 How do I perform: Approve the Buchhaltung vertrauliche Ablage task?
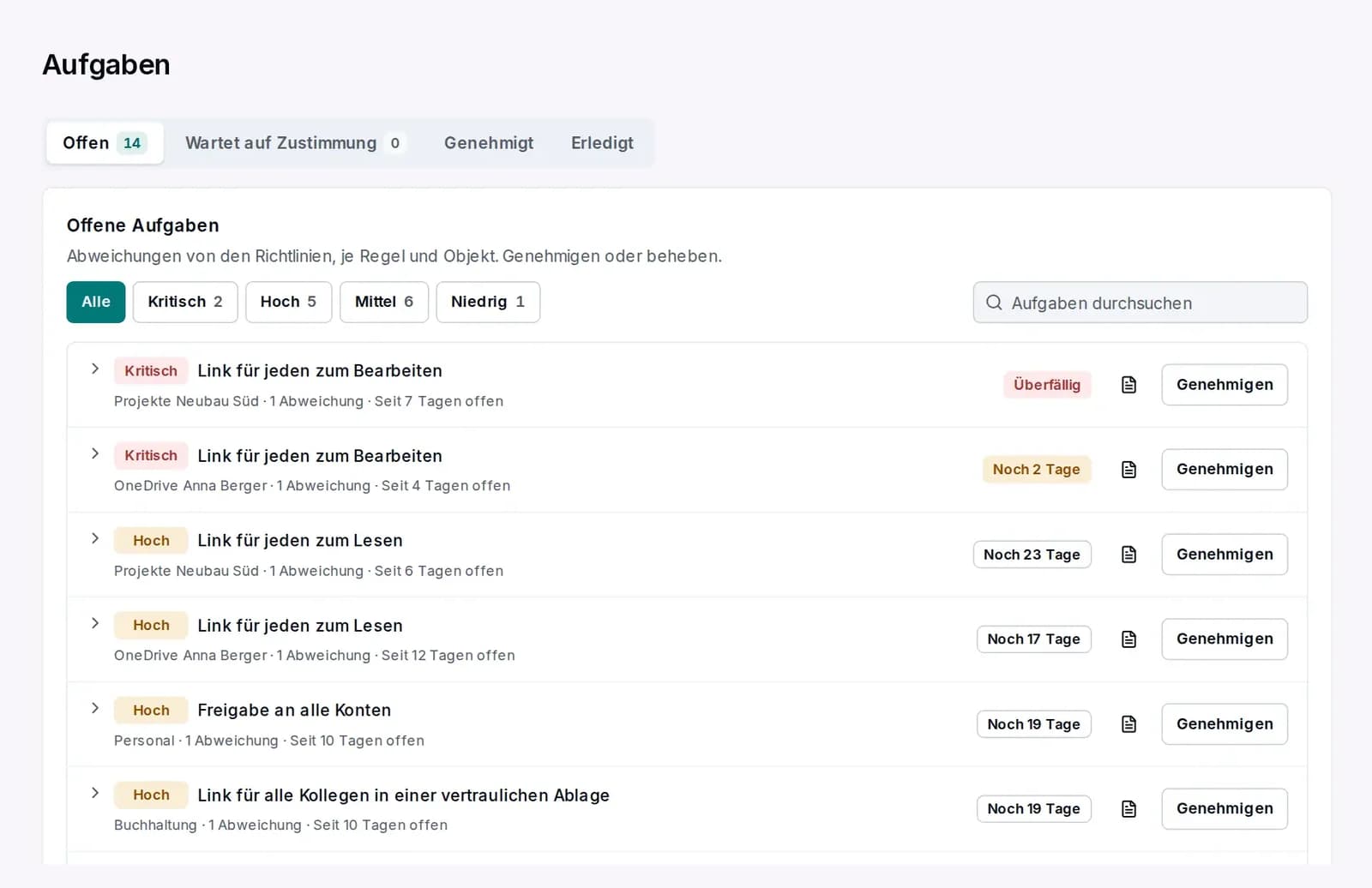point(1225,809)
